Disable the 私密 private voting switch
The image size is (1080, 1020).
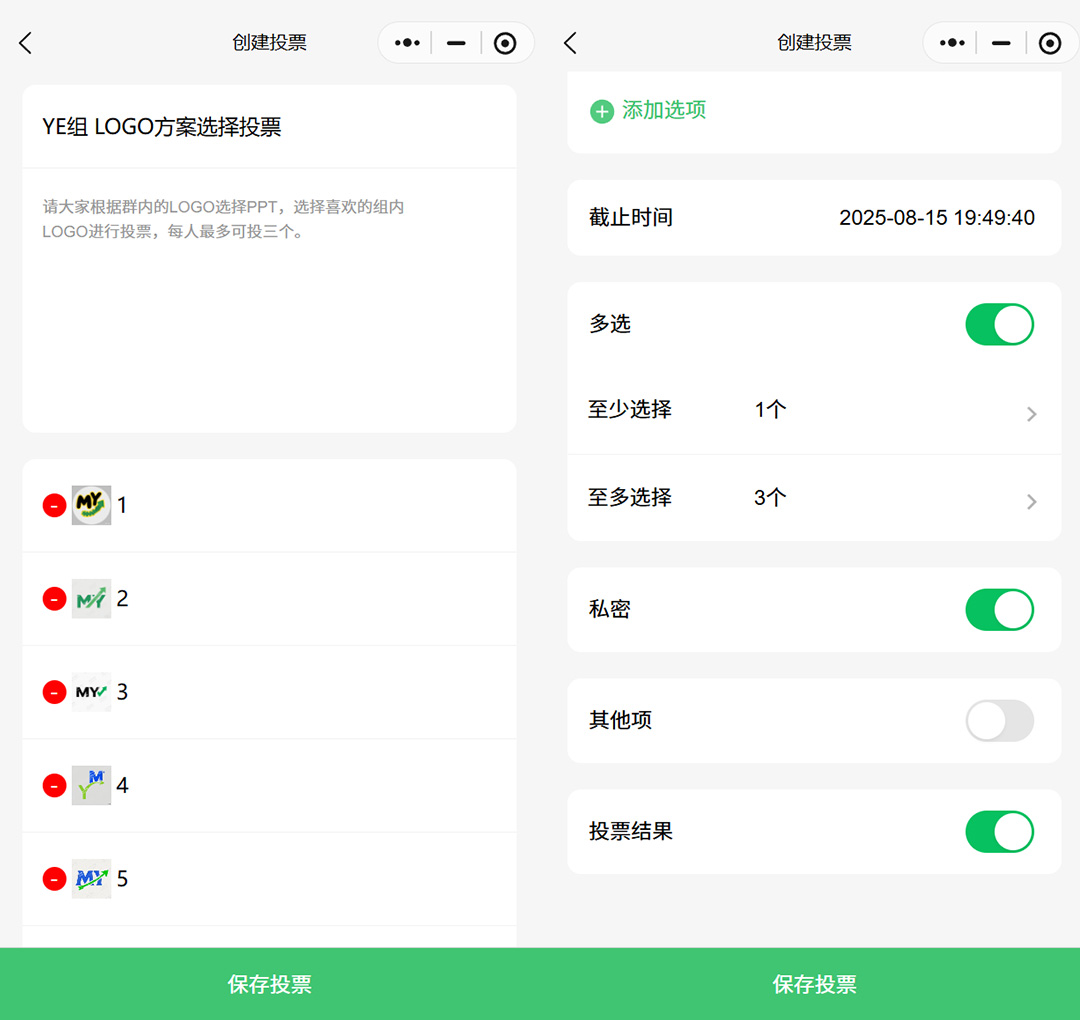point(998,610)
